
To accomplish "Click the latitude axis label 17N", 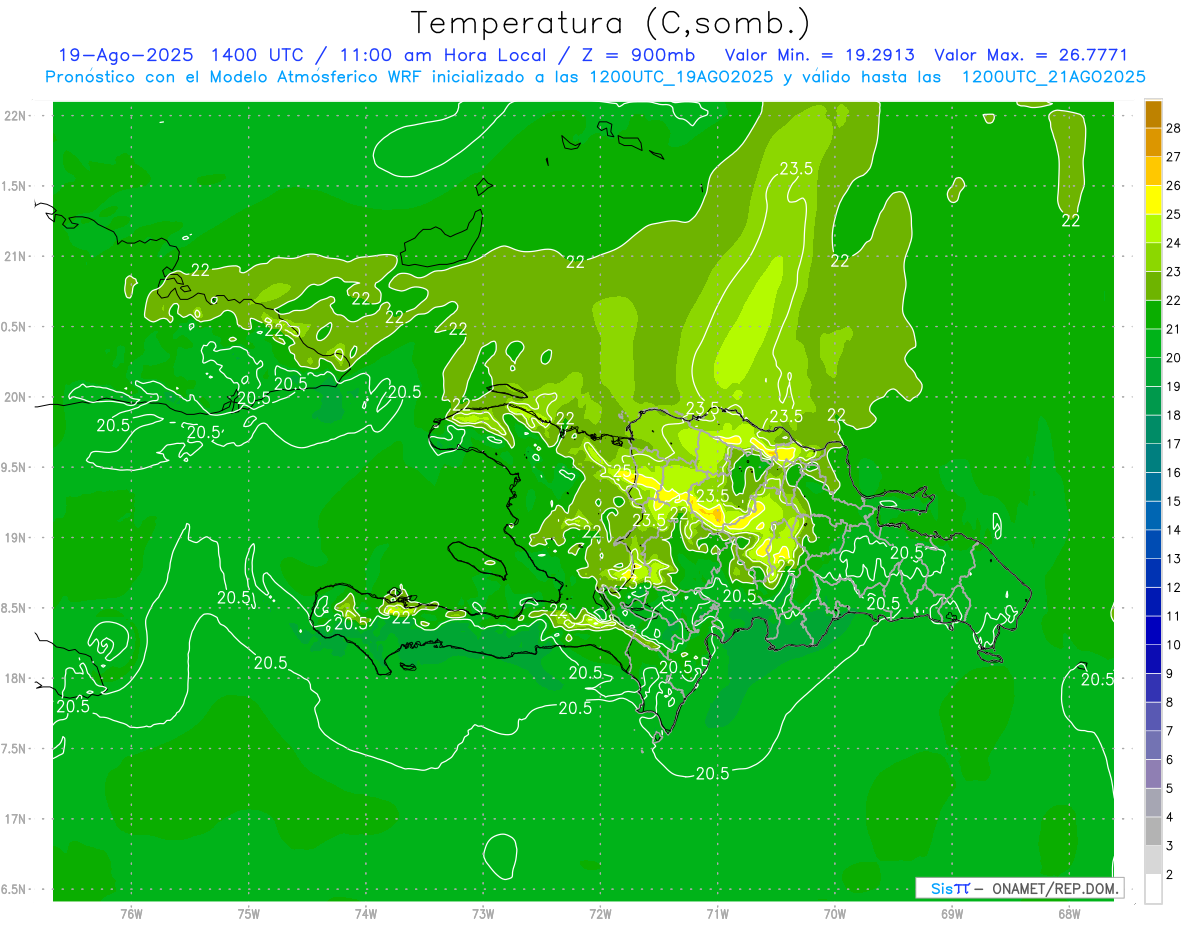I will 15,819.
